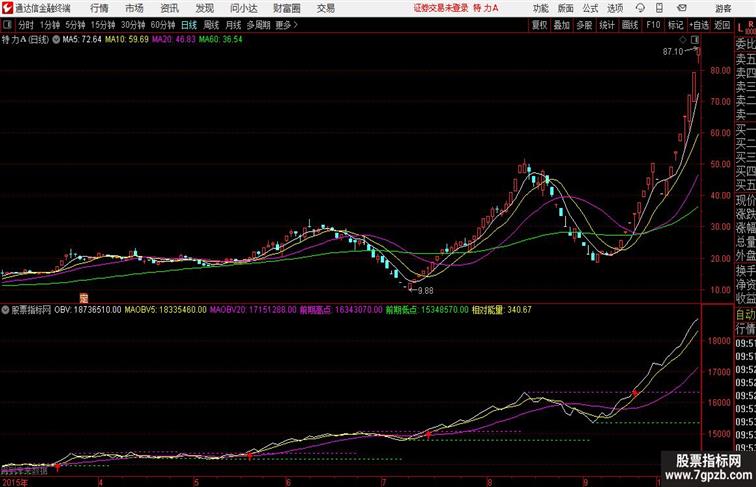This screenshot has width=756, height=487.
Task: Open the customer service headset icon
Action: coord(640,8)
